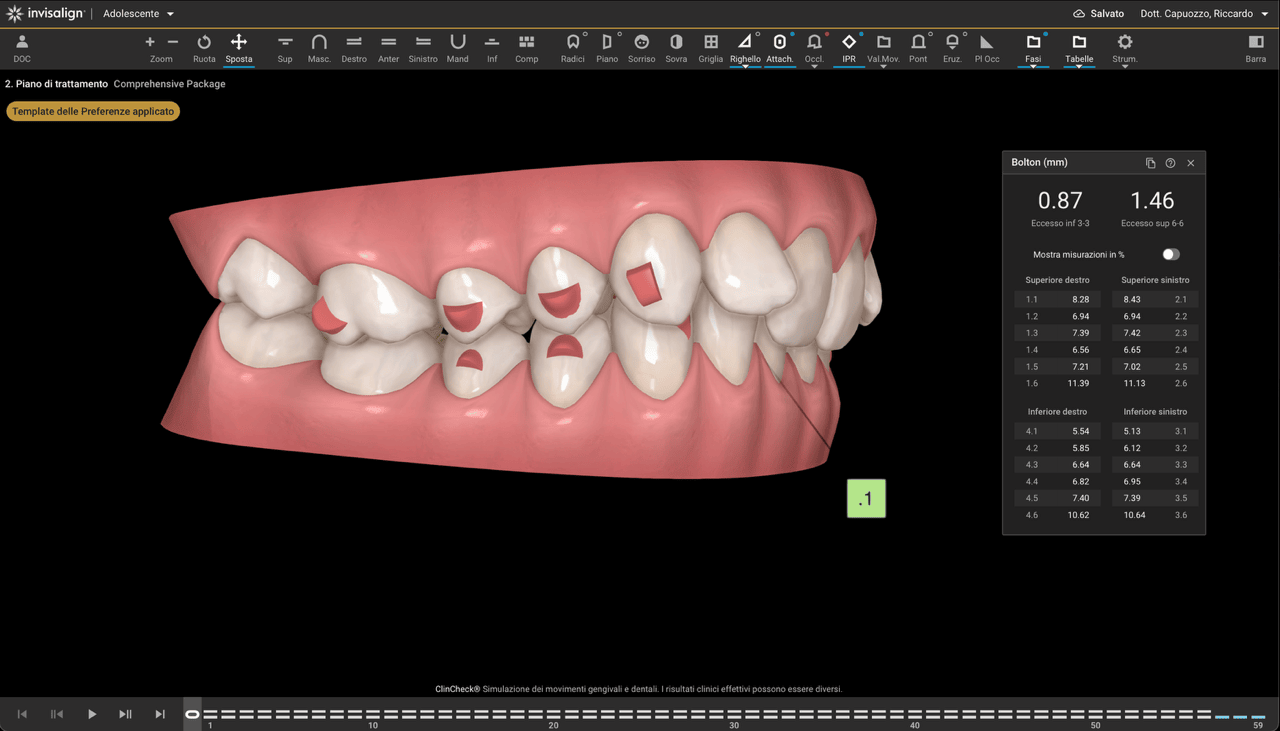This screenshot has width=1280, height=731.
Task: Show the lower arch with Inf
Action: (492, 48)
